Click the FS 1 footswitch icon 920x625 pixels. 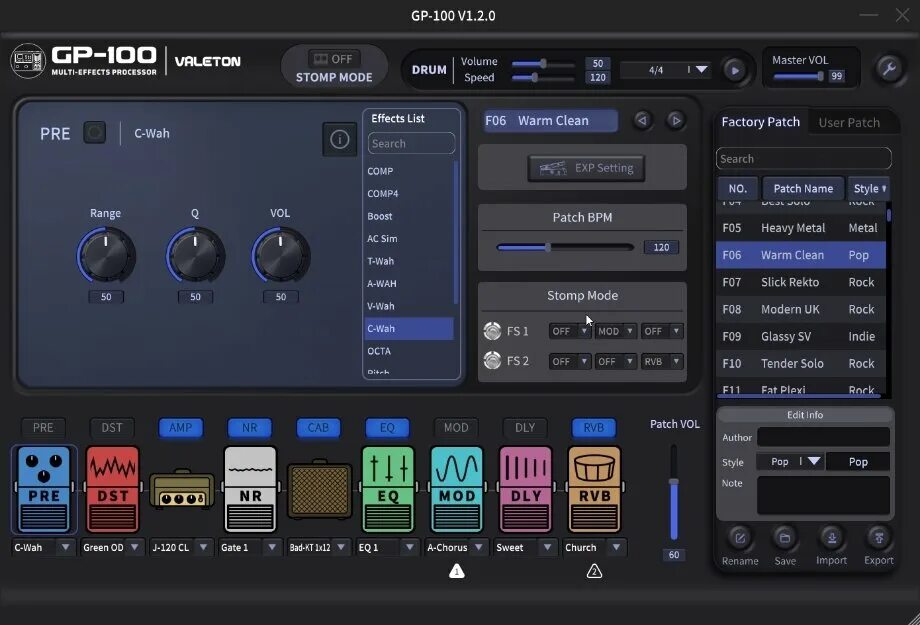pos(492,331)
